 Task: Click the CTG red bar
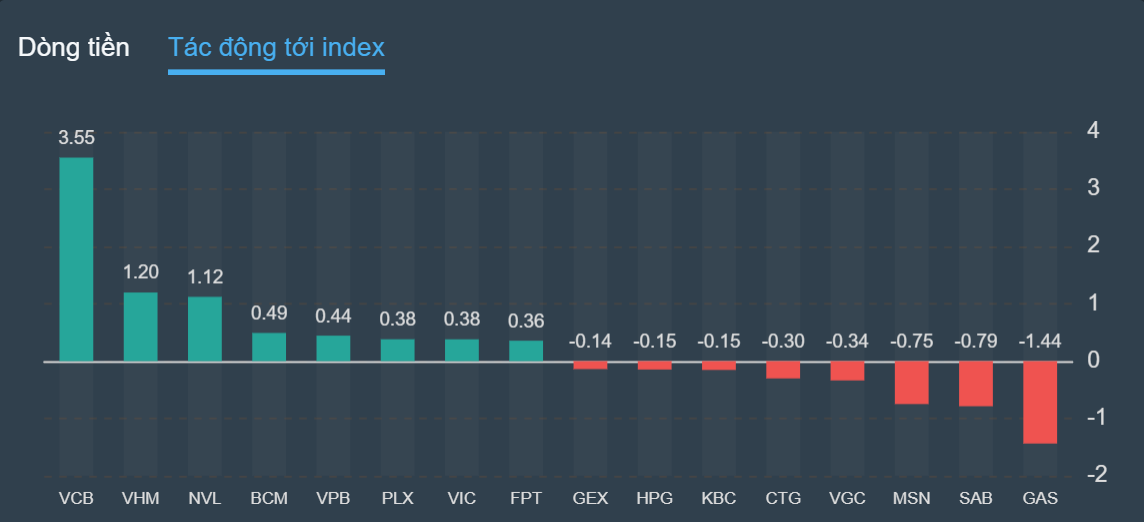click(783, 370)
